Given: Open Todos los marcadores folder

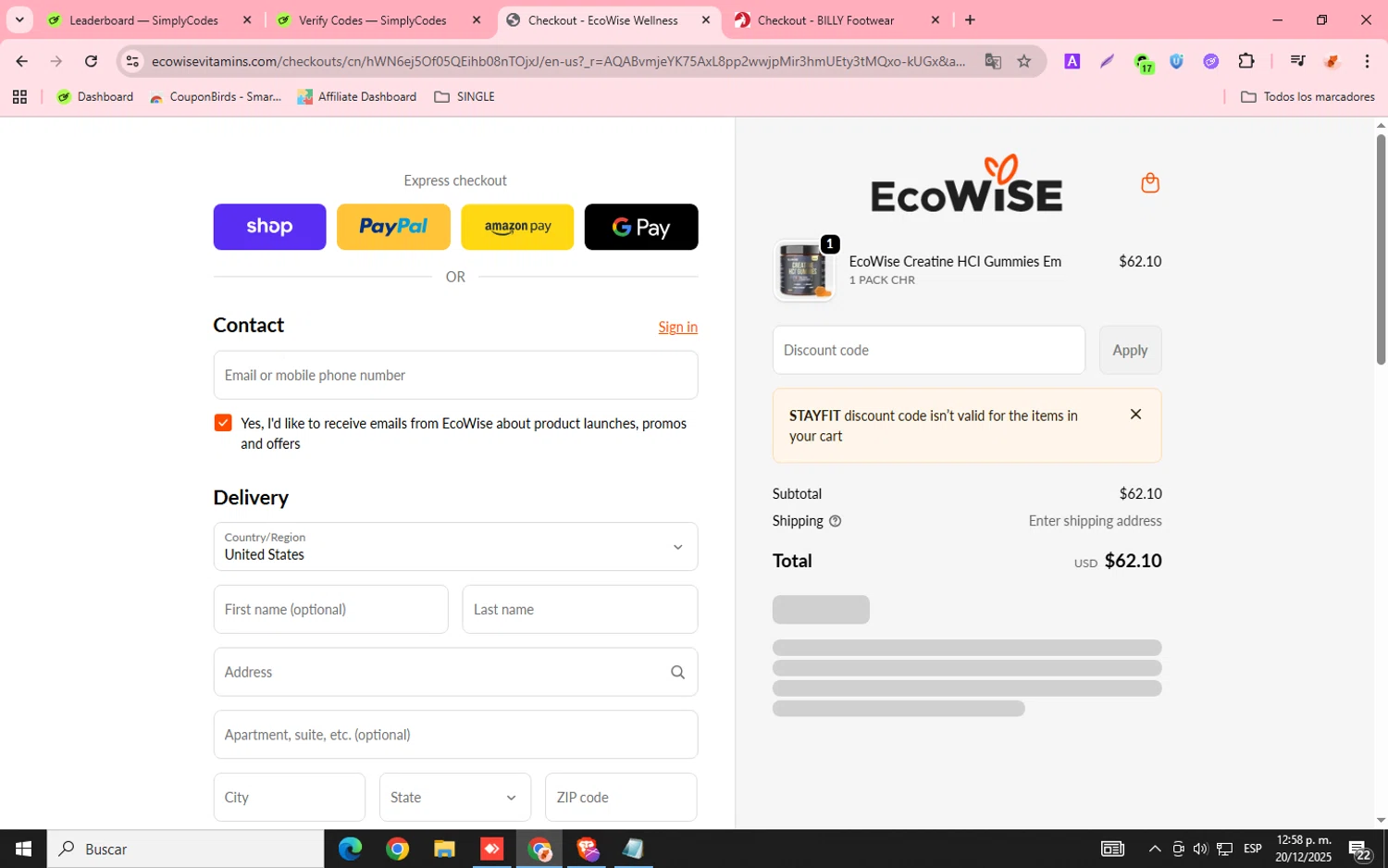Looking at the screenshot, I should pos(1307,96).
